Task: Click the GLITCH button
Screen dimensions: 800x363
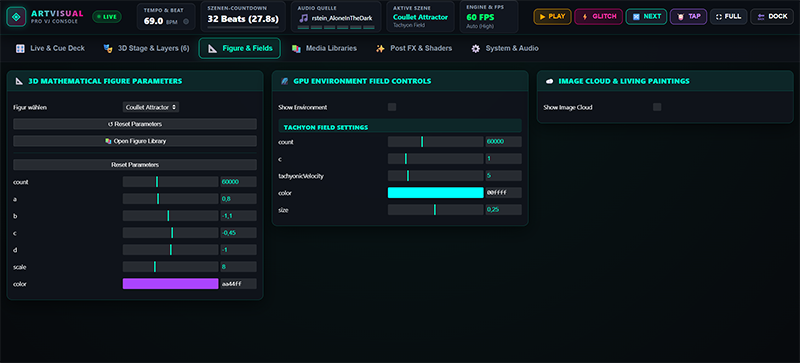Action: click(598, 16)
